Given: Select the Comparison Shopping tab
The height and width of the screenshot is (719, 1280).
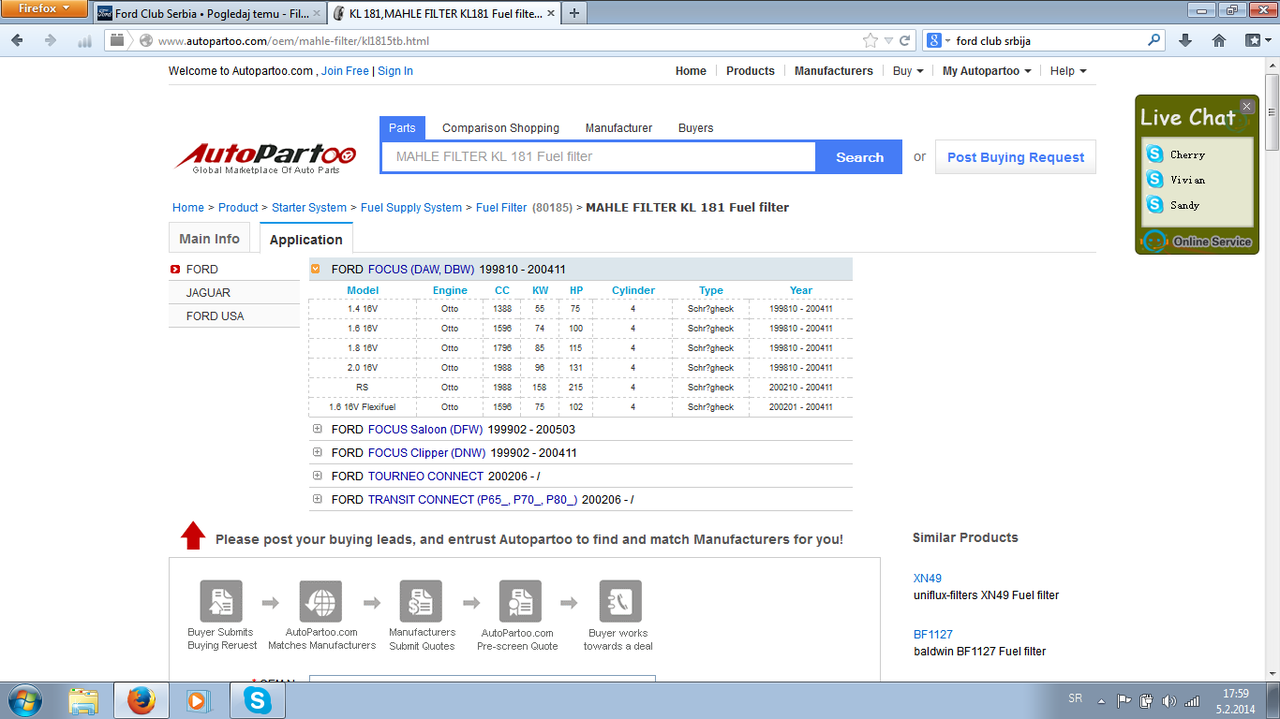Looking at the screenshot, I should click(x=501, y=128).
